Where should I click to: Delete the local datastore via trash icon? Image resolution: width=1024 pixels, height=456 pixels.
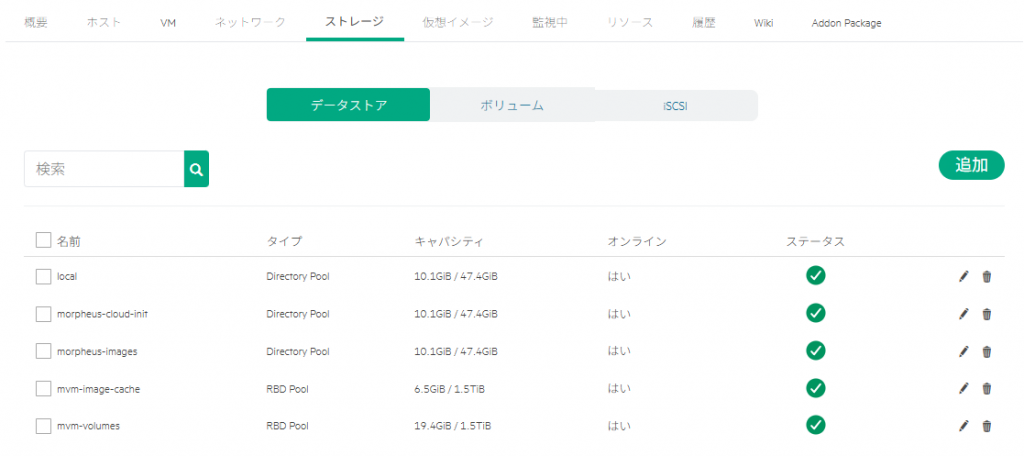coord(986,276)
